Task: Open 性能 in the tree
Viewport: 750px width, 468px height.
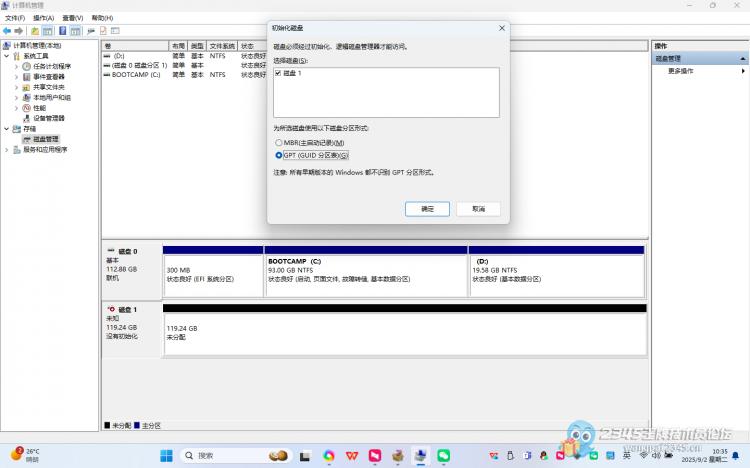Action: click(x=40, y=108)
